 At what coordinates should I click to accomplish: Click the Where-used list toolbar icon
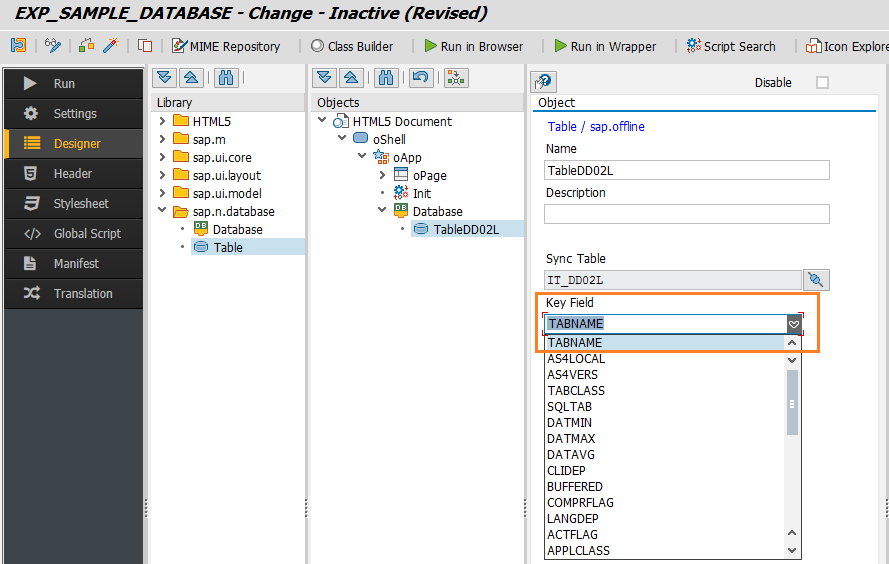[x=86, y=45]
